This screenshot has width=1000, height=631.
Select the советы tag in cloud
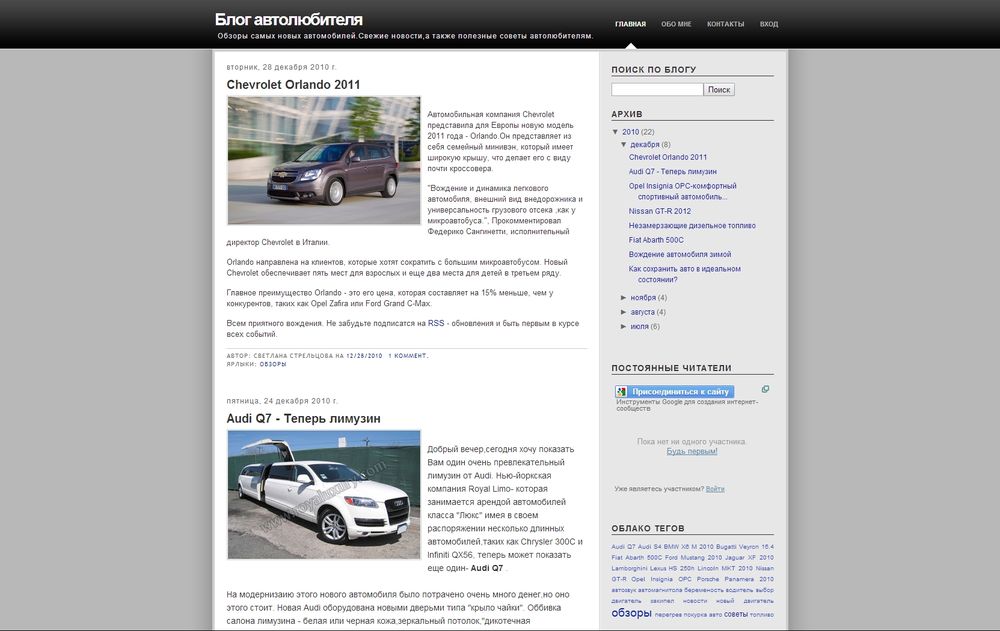coord(735,614)
